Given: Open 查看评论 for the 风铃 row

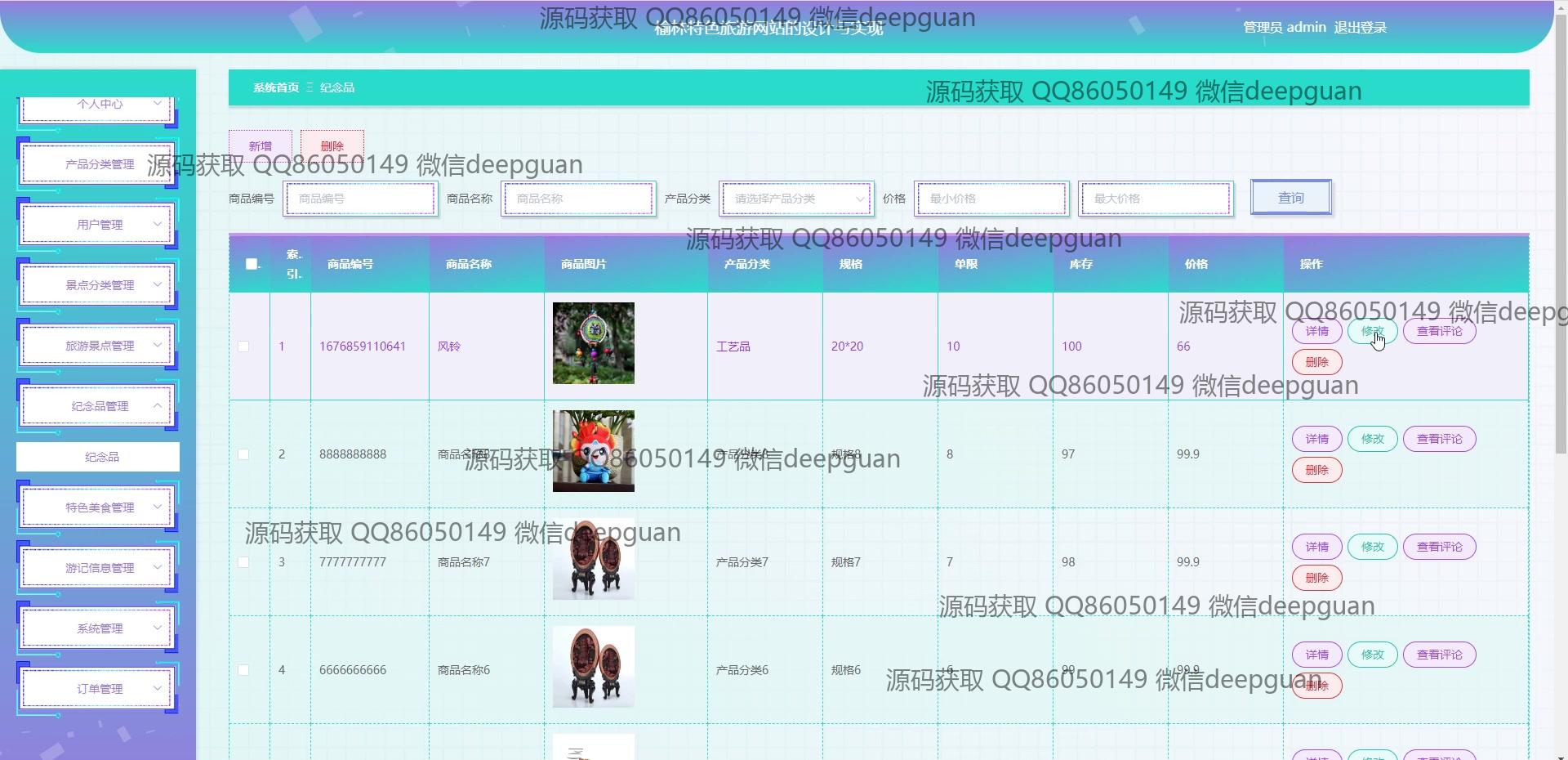Looking at the screenshot, I should coord(1440,331).
